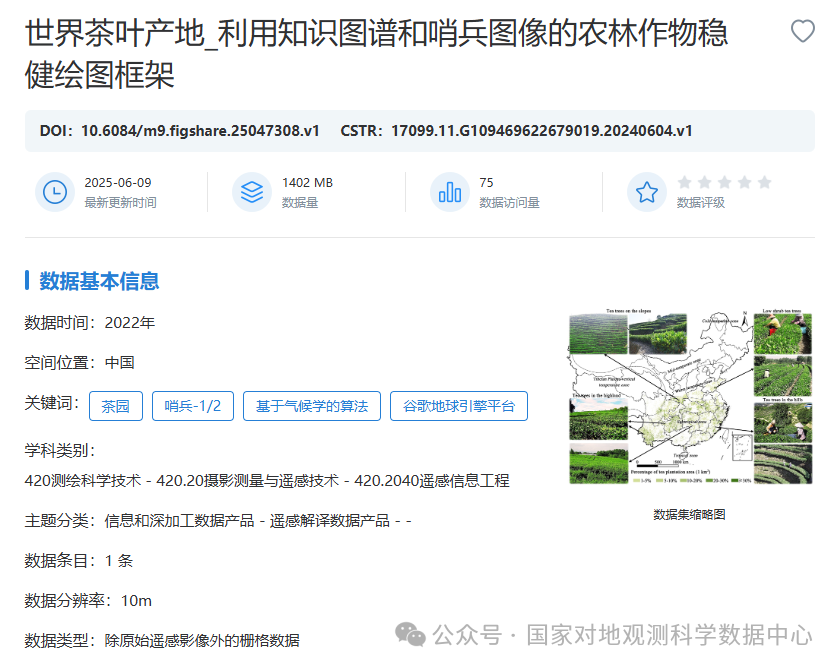
Task: Select the 茶园 keyword tag
Action: [116, 406]
